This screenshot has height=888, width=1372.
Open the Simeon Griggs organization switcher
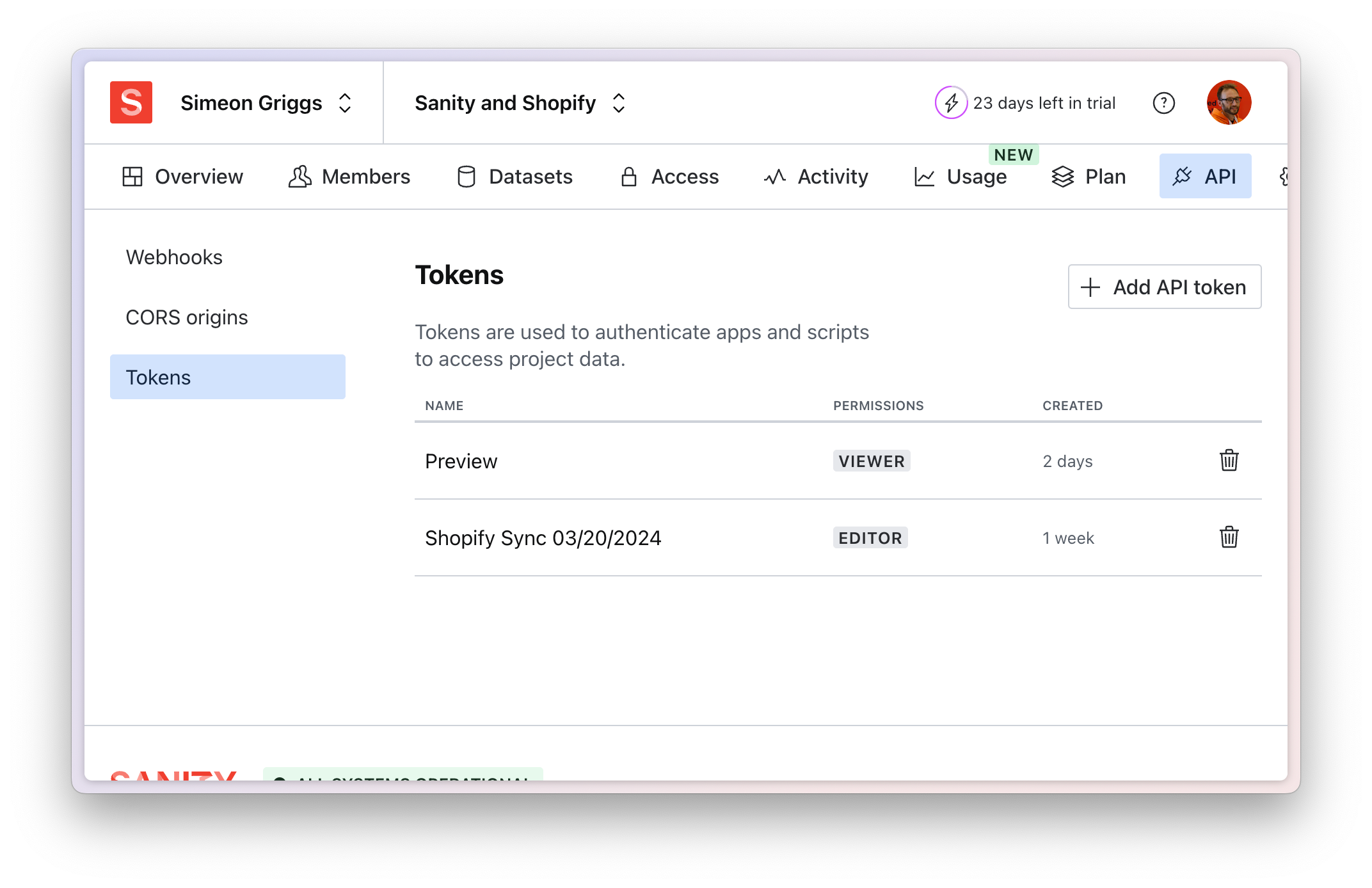click(266, 103)
